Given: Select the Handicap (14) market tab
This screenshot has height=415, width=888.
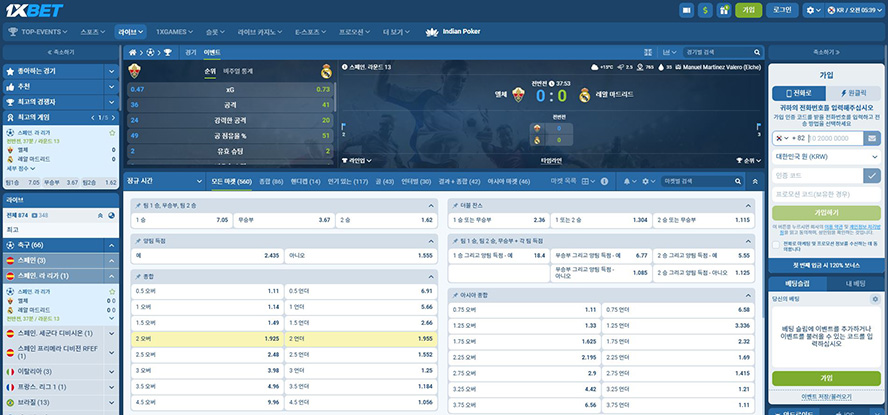Looking at the screenshot, I should (305, 181).
